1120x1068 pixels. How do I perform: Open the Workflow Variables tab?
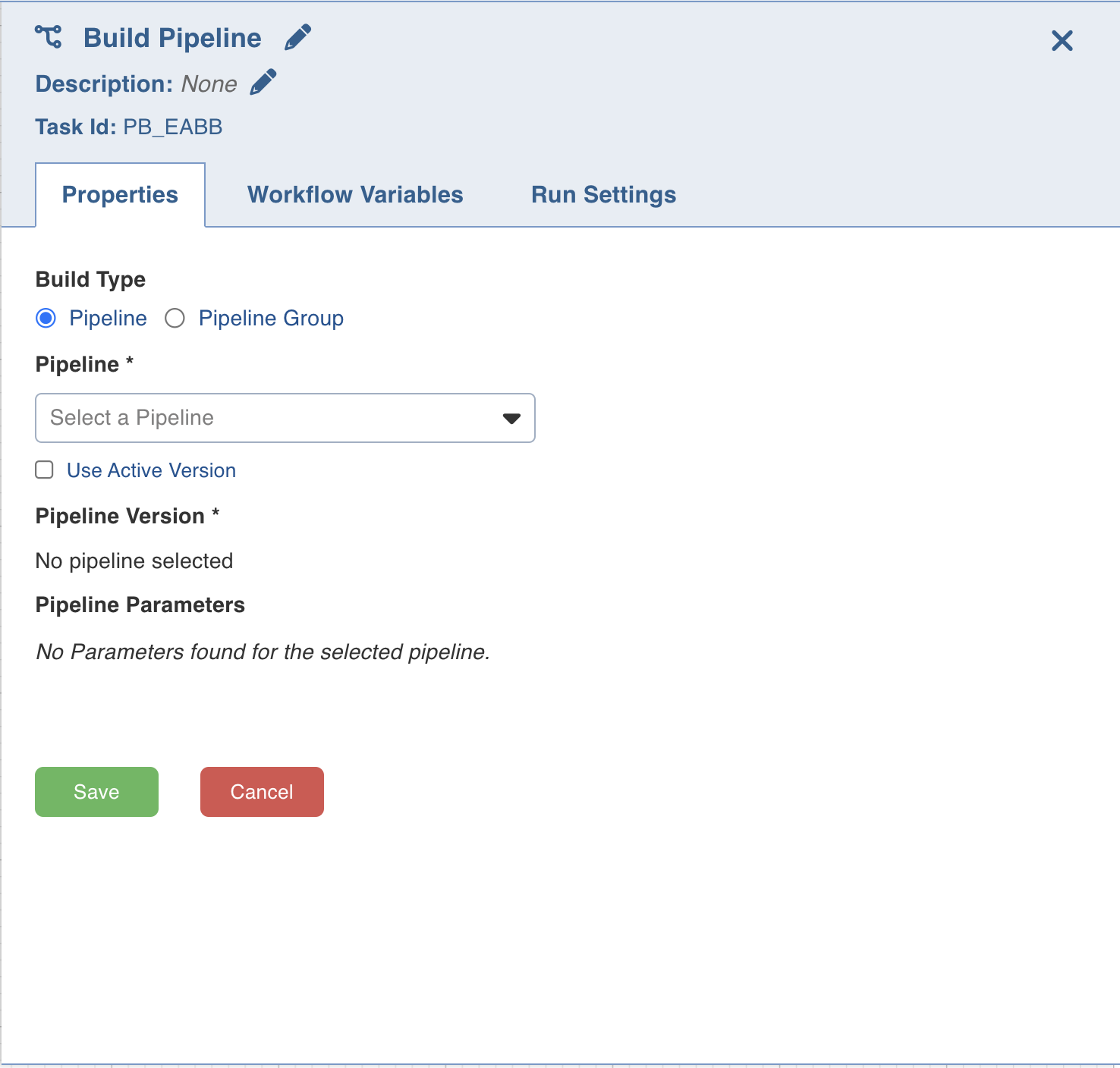(355, 195)
